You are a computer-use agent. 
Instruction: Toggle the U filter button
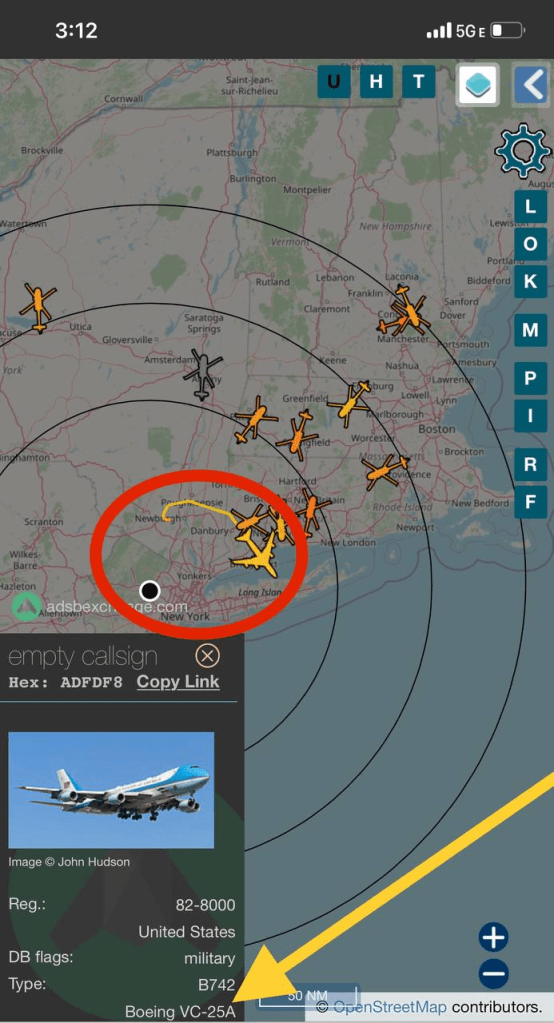(x=333, y=82)
